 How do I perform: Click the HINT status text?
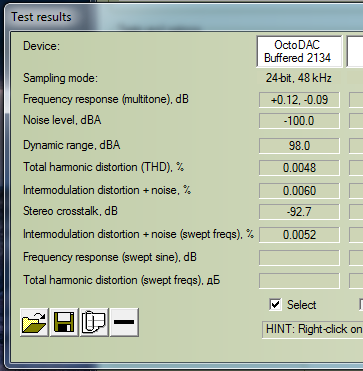[x=313, y=329]
